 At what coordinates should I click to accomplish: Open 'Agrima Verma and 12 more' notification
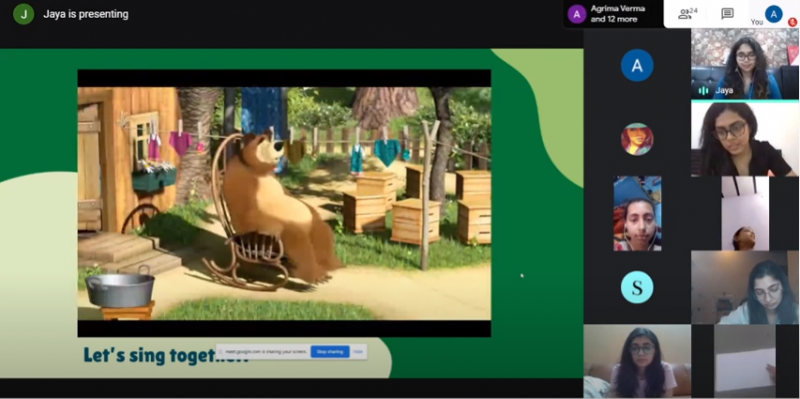(614, 14)
